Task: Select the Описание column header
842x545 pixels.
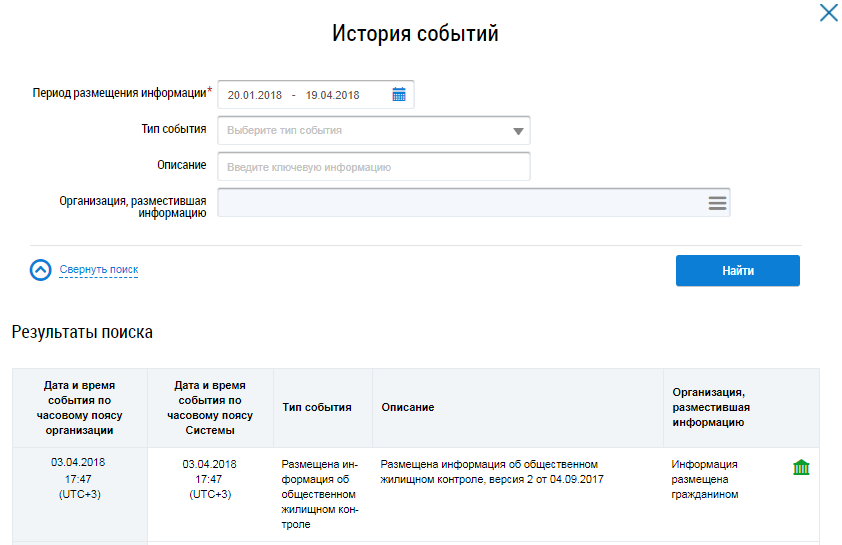Action: click(x=408, y=408)
